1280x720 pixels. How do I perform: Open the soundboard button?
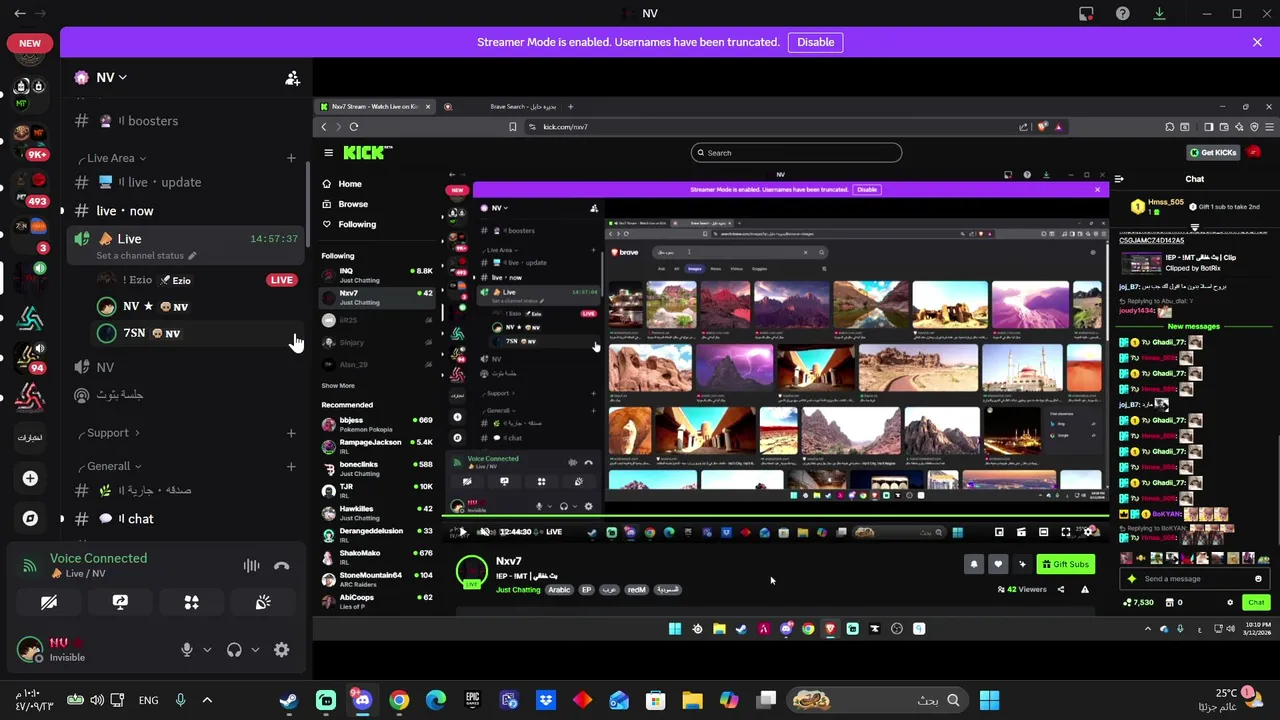coord(263,602)
